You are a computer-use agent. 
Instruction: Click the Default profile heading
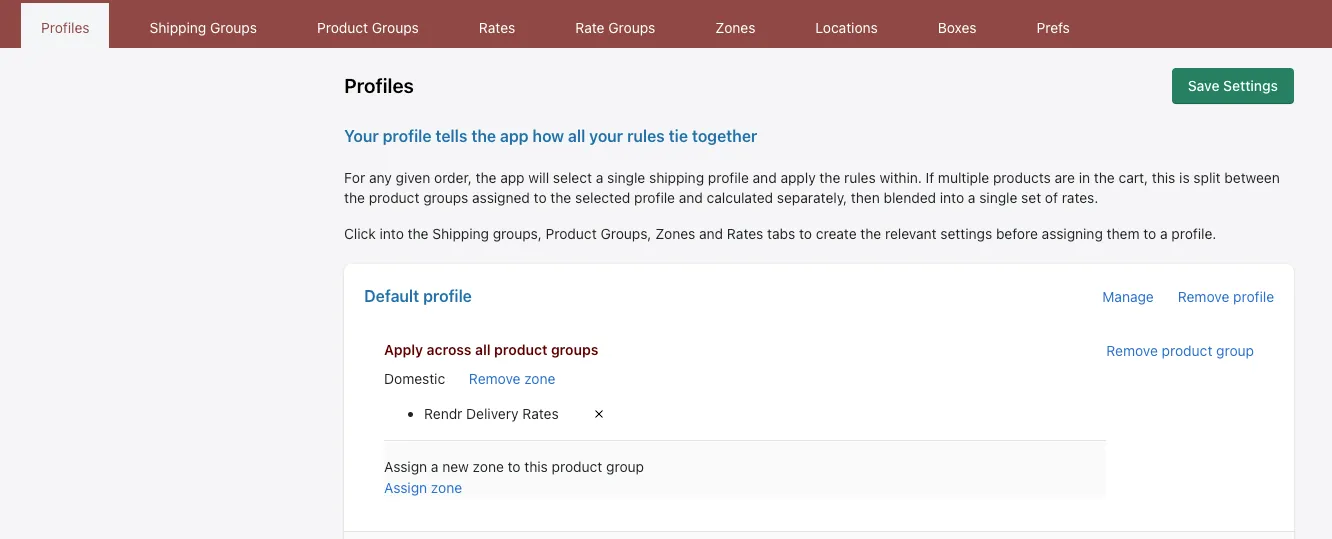point(418,296)
